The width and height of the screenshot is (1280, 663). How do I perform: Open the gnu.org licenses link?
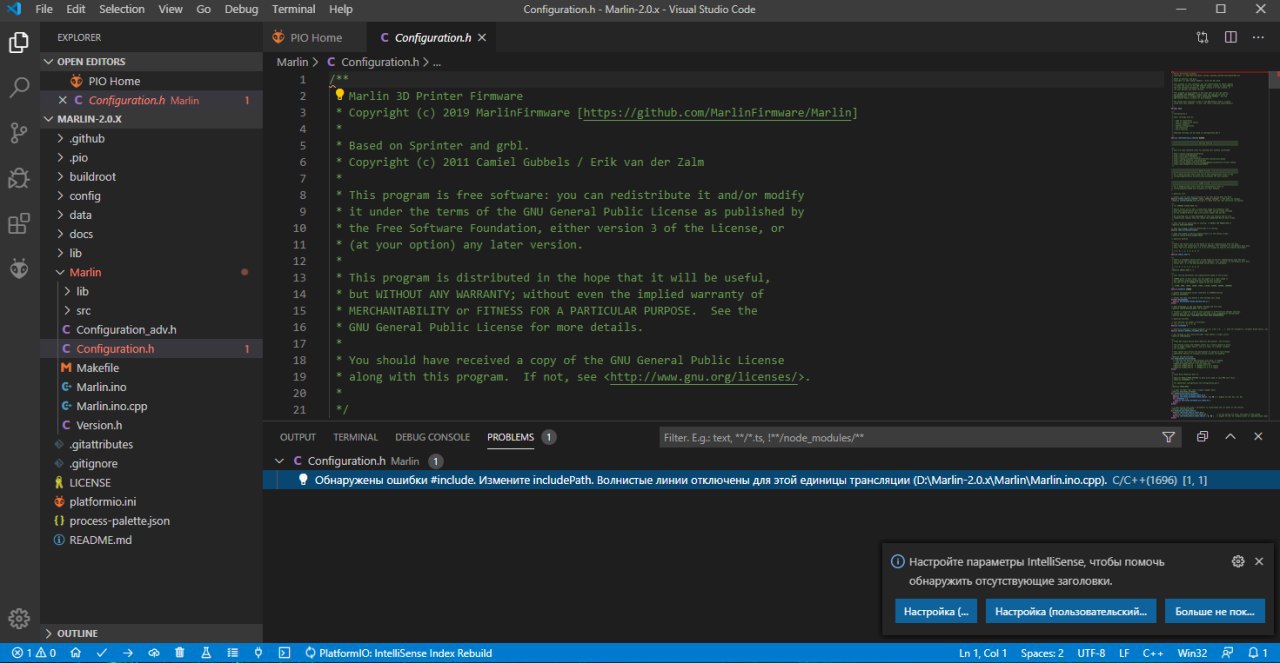point(704,377)
